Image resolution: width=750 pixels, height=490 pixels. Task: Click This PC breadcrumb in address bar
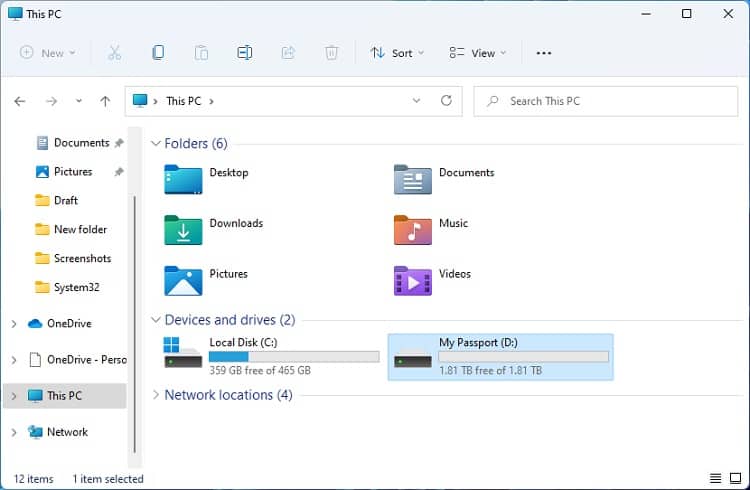[x=184, y=101]
